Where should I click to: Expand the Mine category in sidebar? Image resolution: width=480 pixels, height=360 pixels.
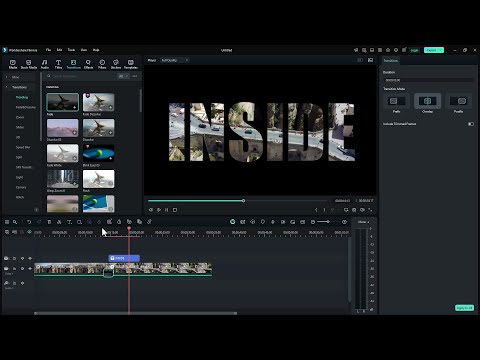tap(6, 77)
